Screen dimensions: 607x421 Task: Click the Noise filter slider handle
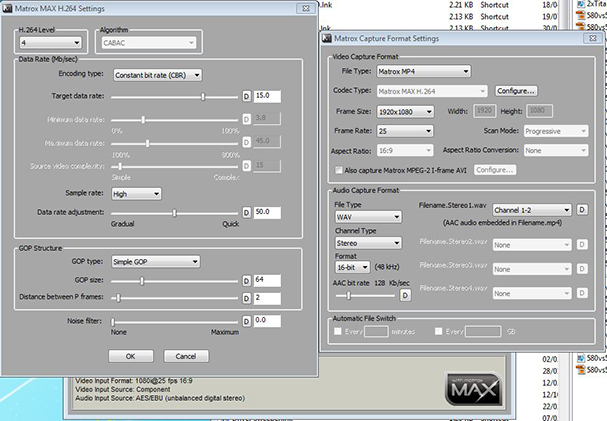[x=113, y=322]
